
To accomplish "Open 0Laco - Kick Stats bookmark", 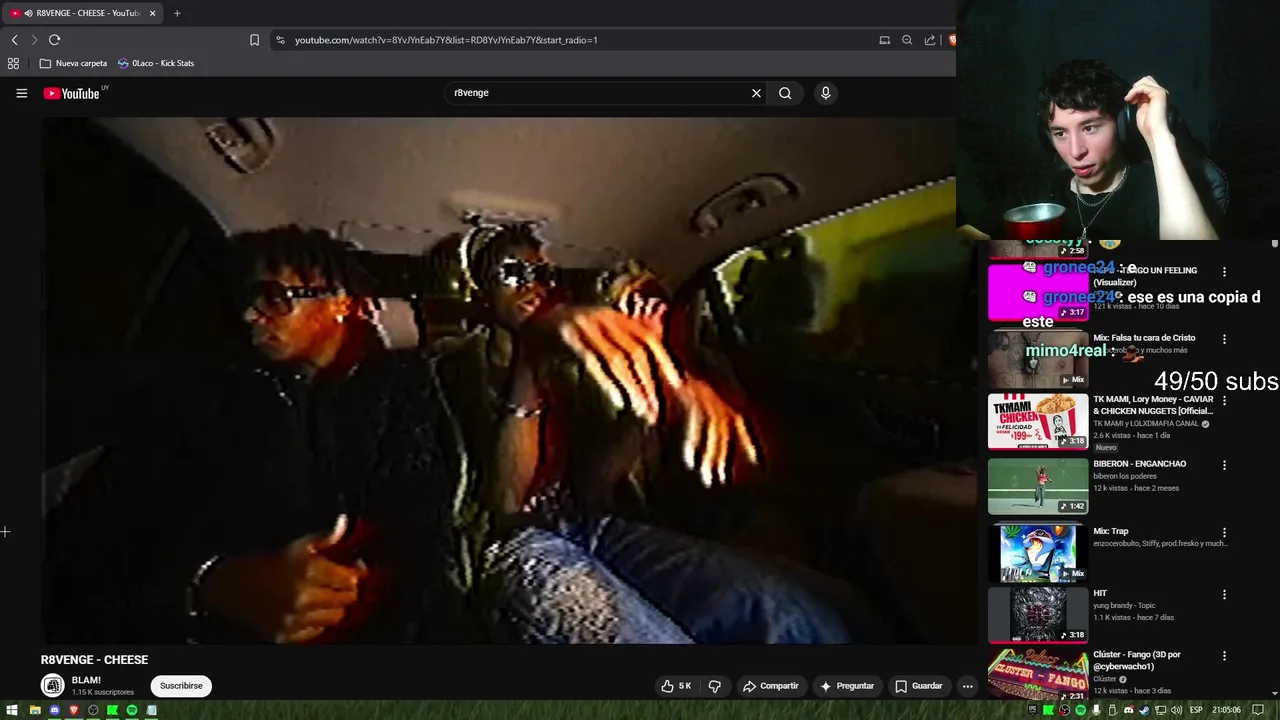I will tap(156, 63).
